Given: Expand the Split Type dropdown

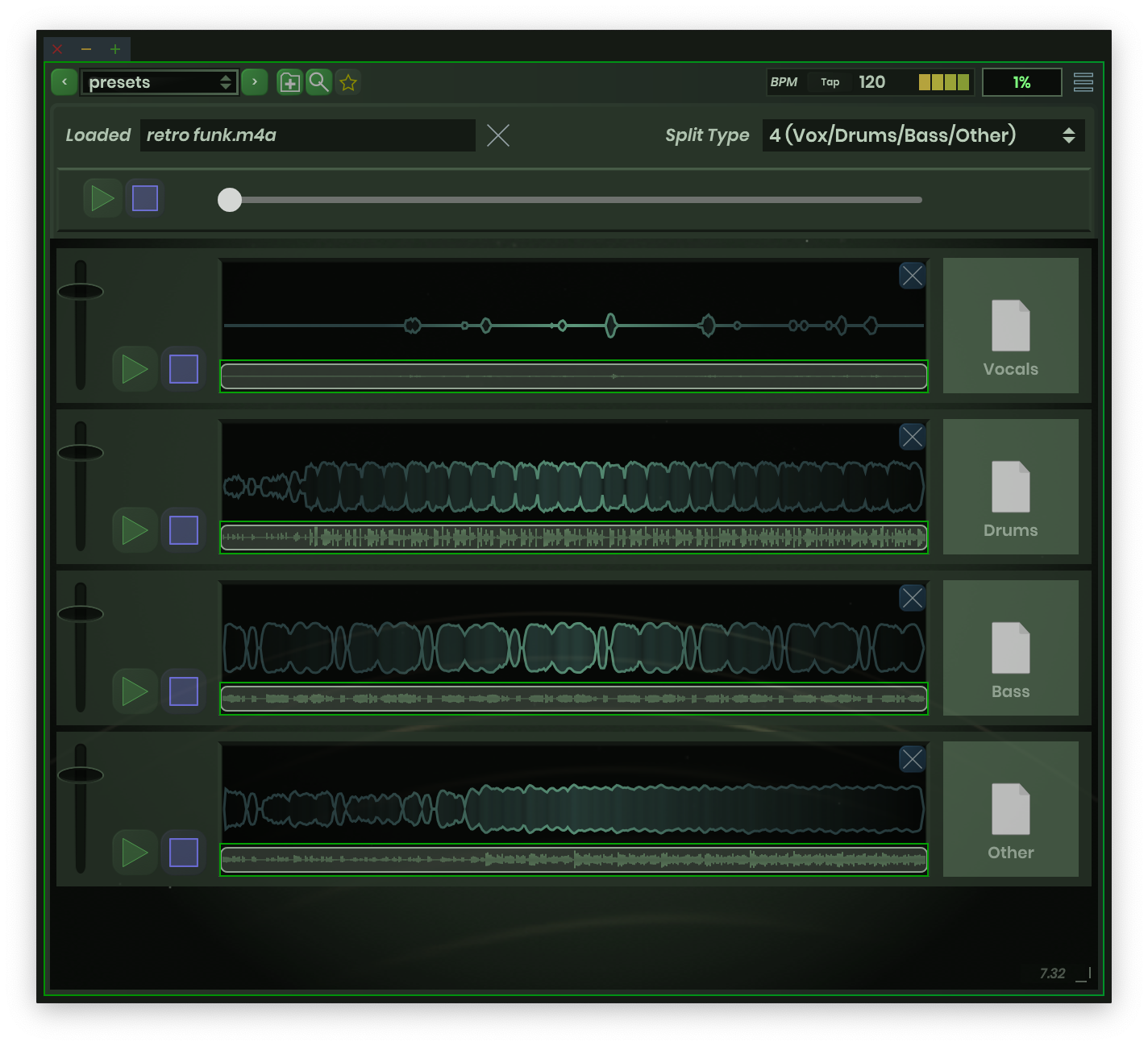Looking at the screenshot, I should (x=922, y=135).
